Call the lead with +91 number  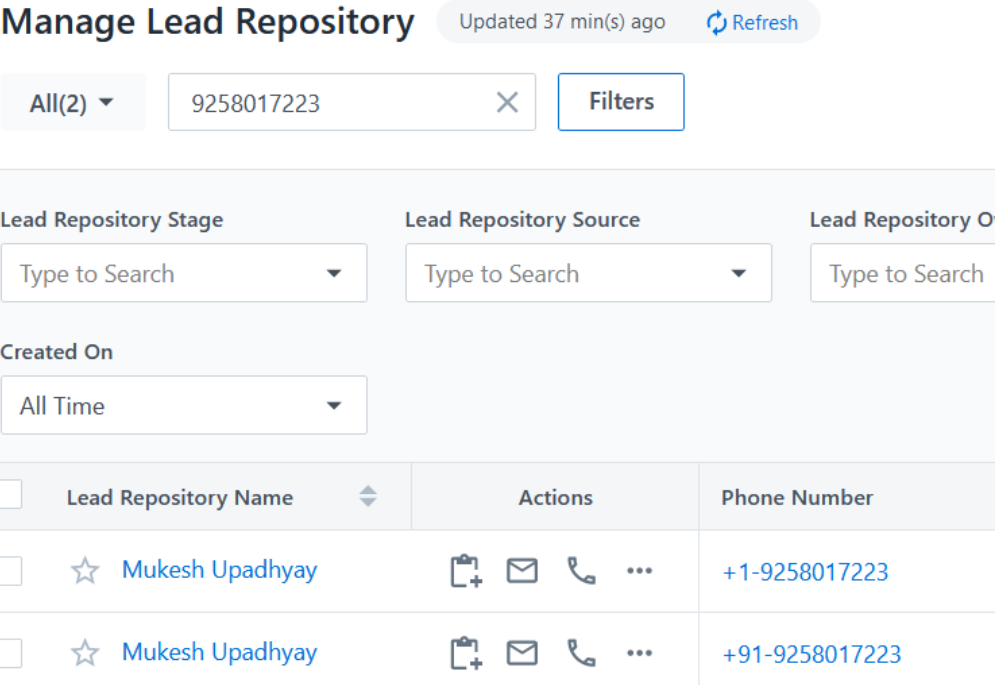(x=581, y=653)
